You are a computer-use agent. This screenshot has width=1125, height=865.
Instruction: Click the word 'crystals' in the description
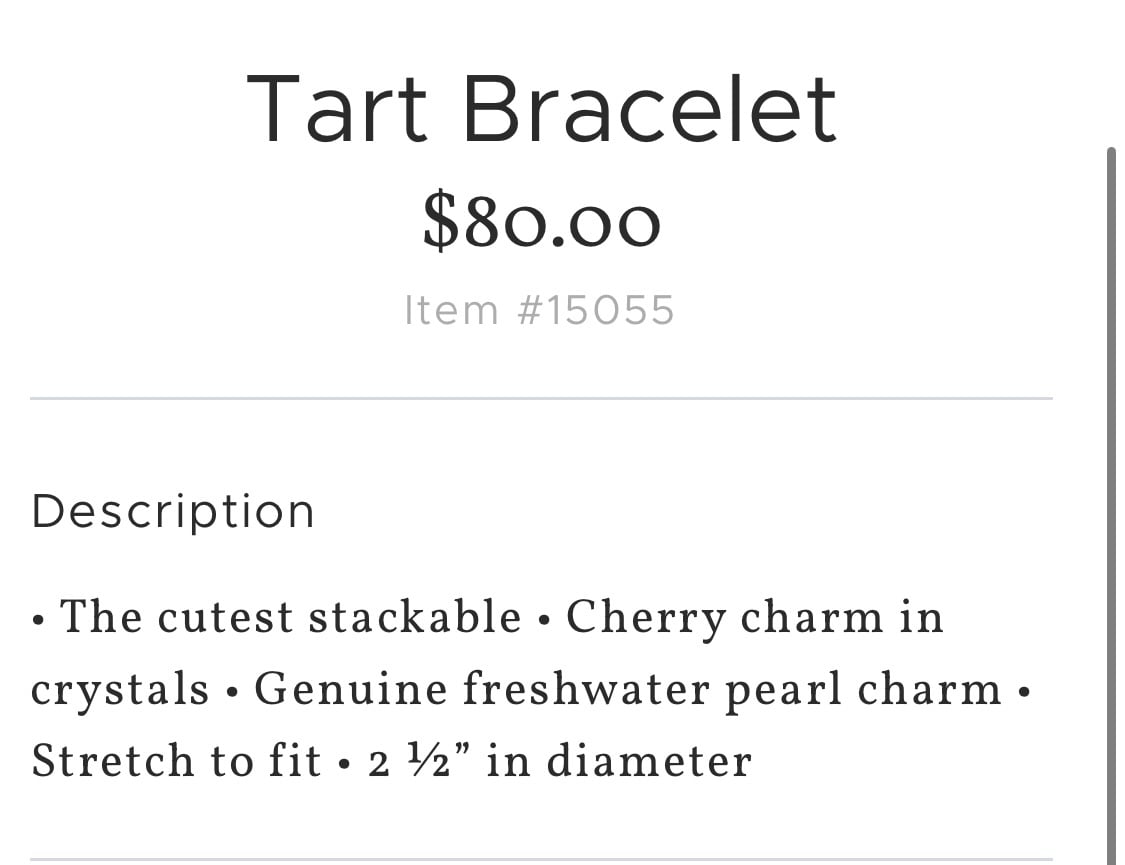point(120,691)
